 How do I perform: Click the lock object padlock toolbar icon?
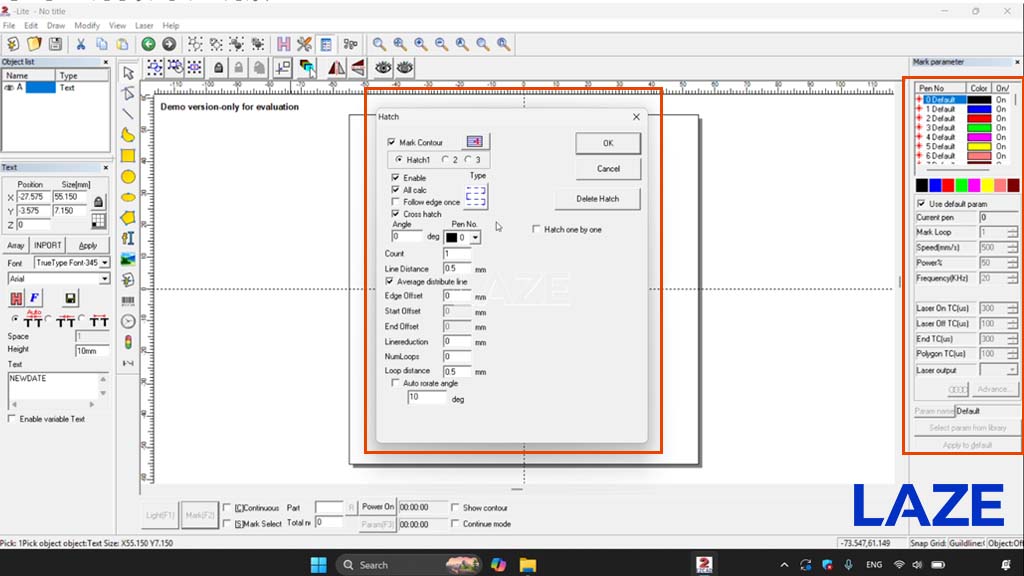pos(219,67)
